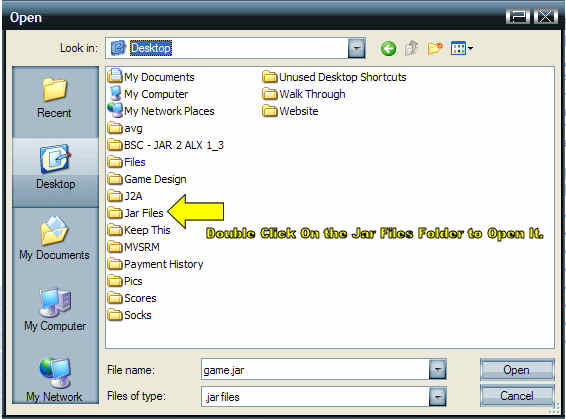Image resolution: width=566 pixels, height=419 pixels.
Task: Open My Documents in the places bar
Action: pyautogui.click(x=54, y=238)
